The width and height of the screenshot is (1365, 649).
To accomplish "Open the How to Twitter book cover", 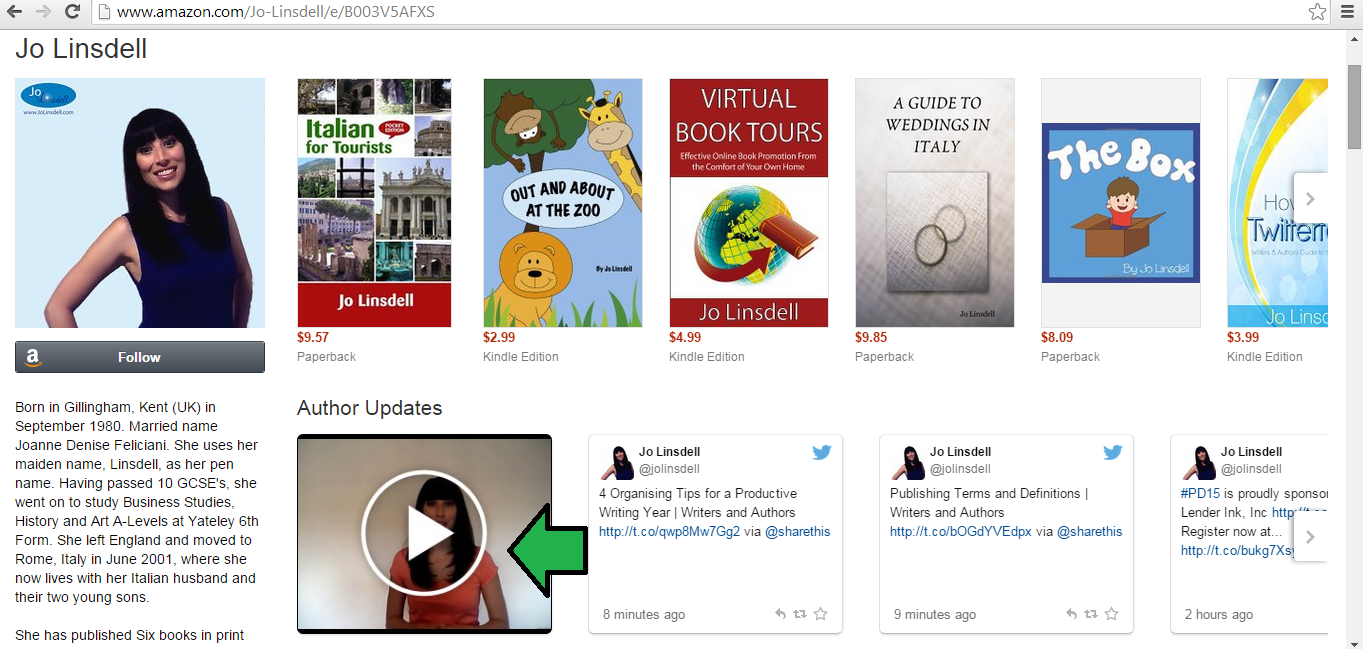I will tap(1277, 203).
